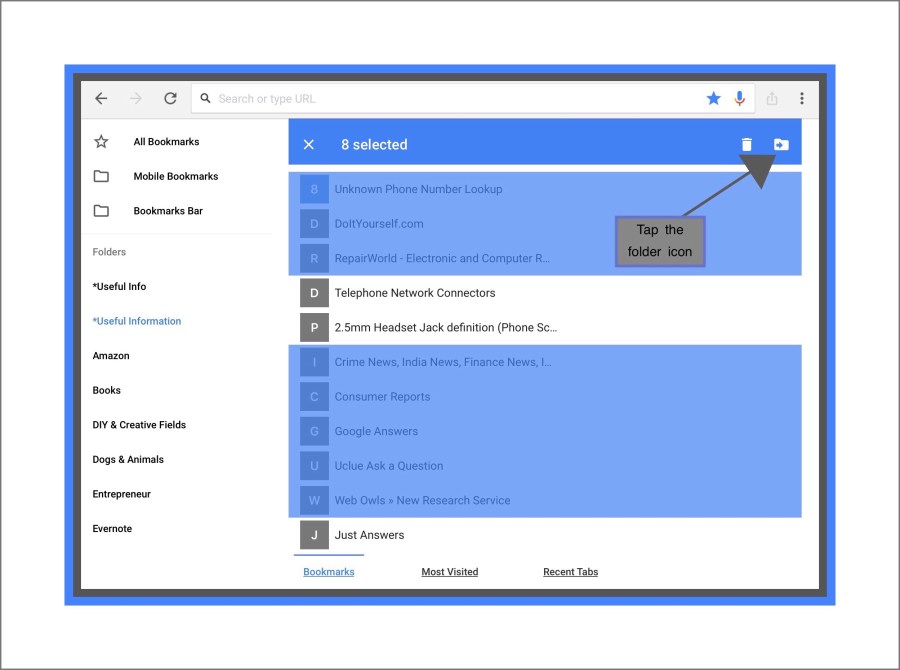Click the reload page icon
The image size is (900, 670).
pyautogui.click(x=170, y=99)
